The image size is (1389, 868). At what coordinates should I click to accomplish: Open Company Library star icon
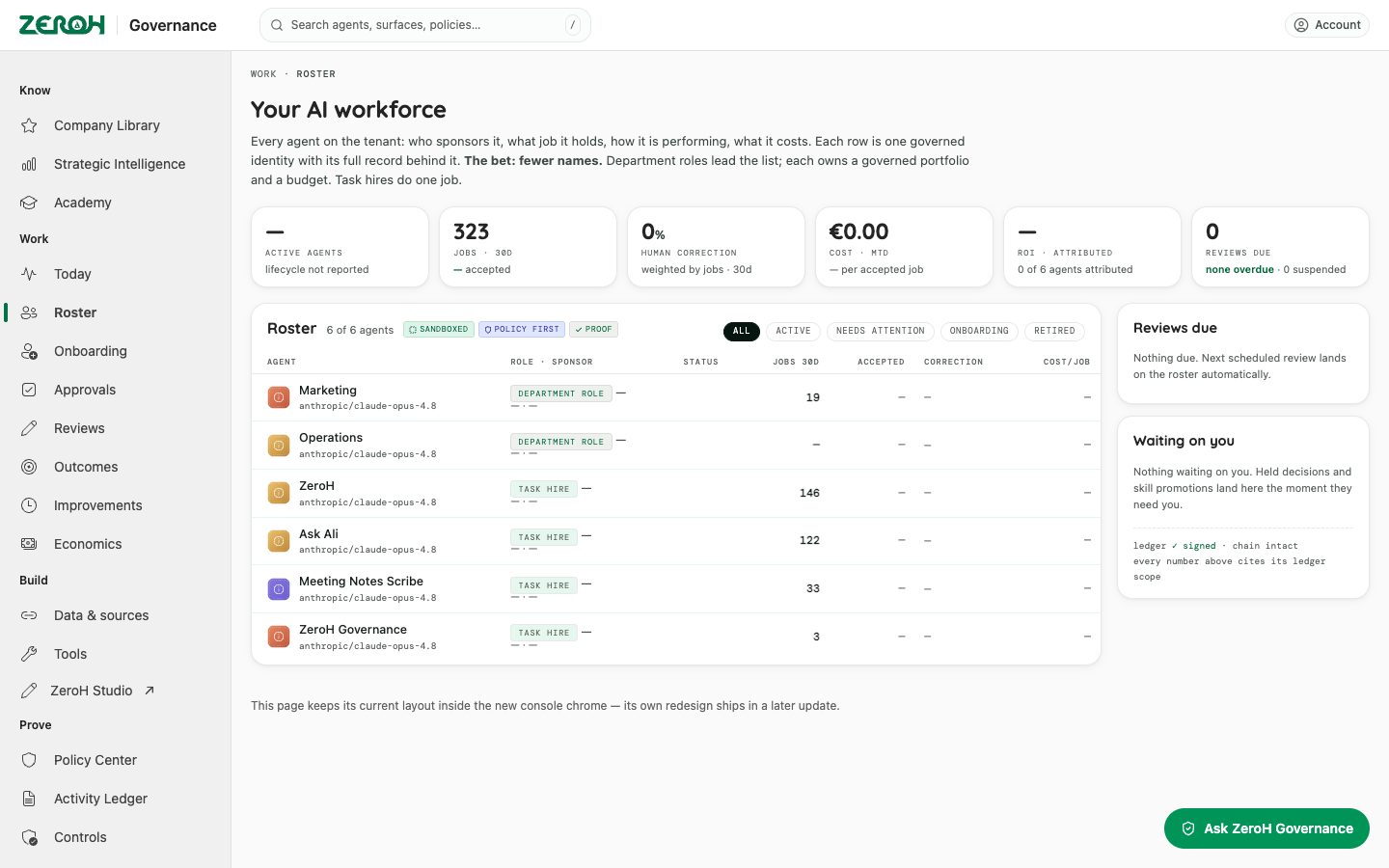point(29,125)
